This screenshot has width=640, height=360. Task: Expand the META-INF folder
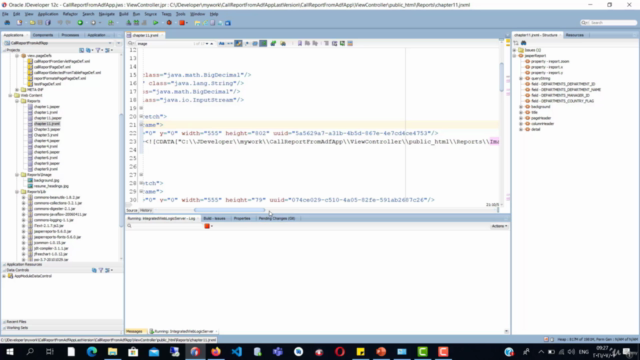(x=17, y=90)
